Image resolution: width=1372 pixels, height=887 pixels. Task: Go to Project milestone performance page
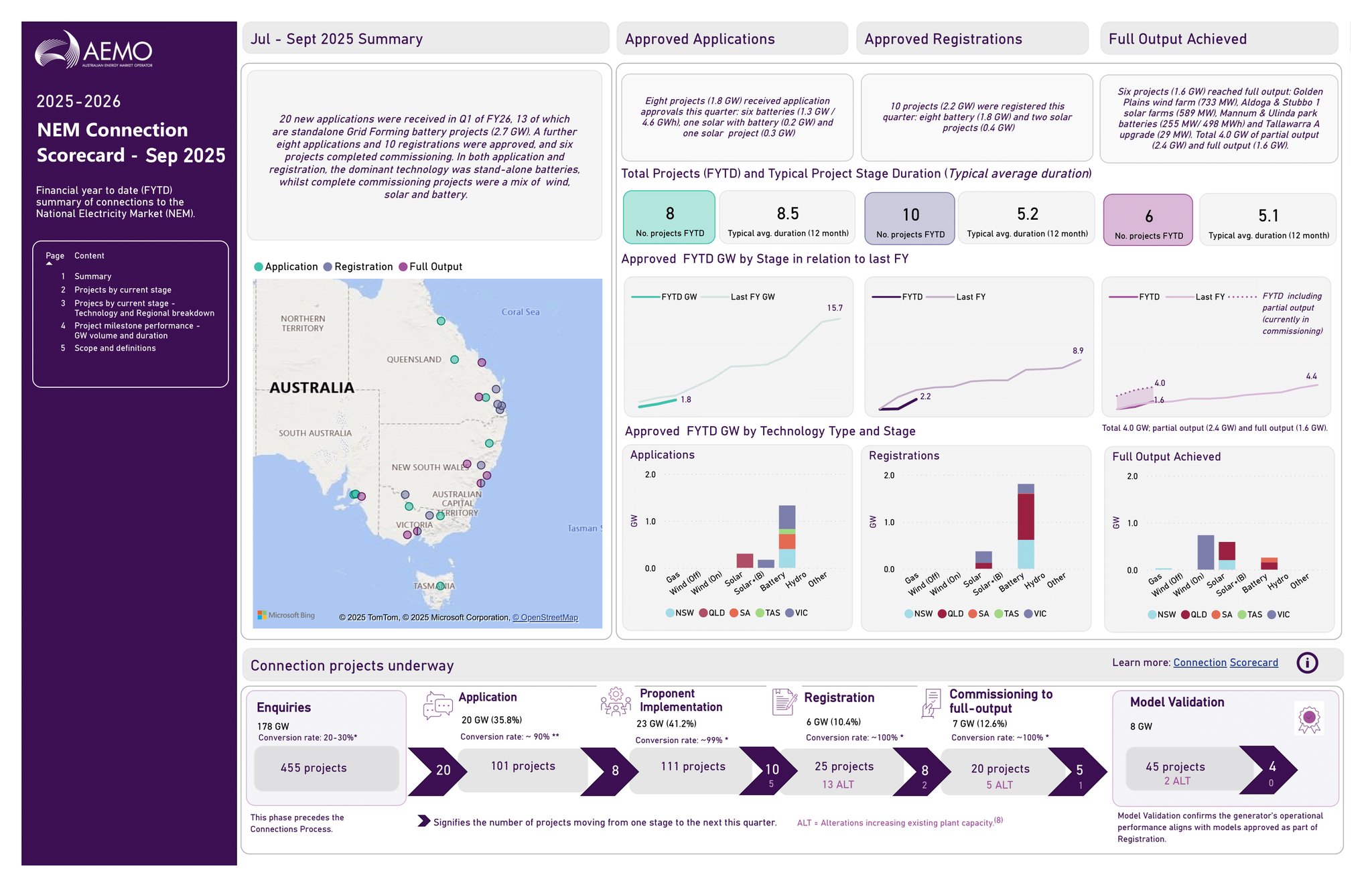137,330
